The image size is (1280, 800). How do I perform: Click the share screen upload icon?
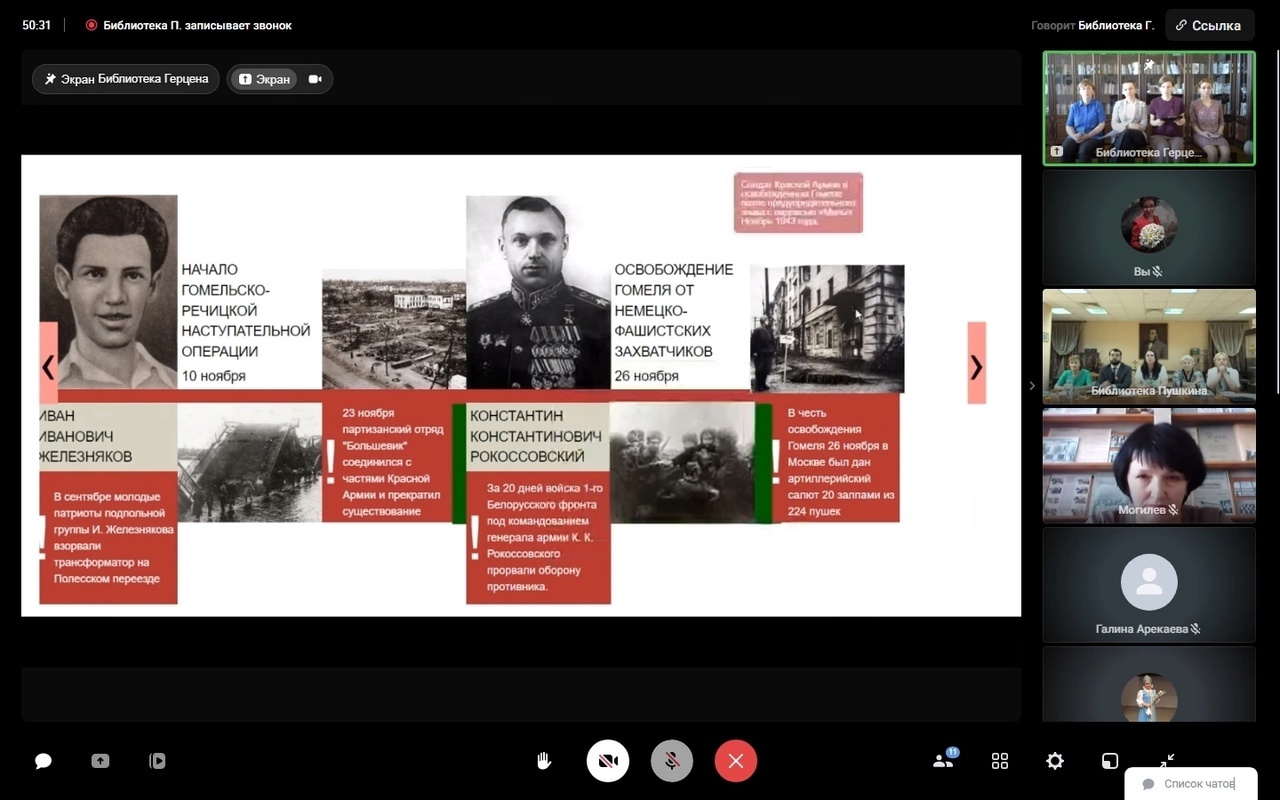[x=100, y=761]
